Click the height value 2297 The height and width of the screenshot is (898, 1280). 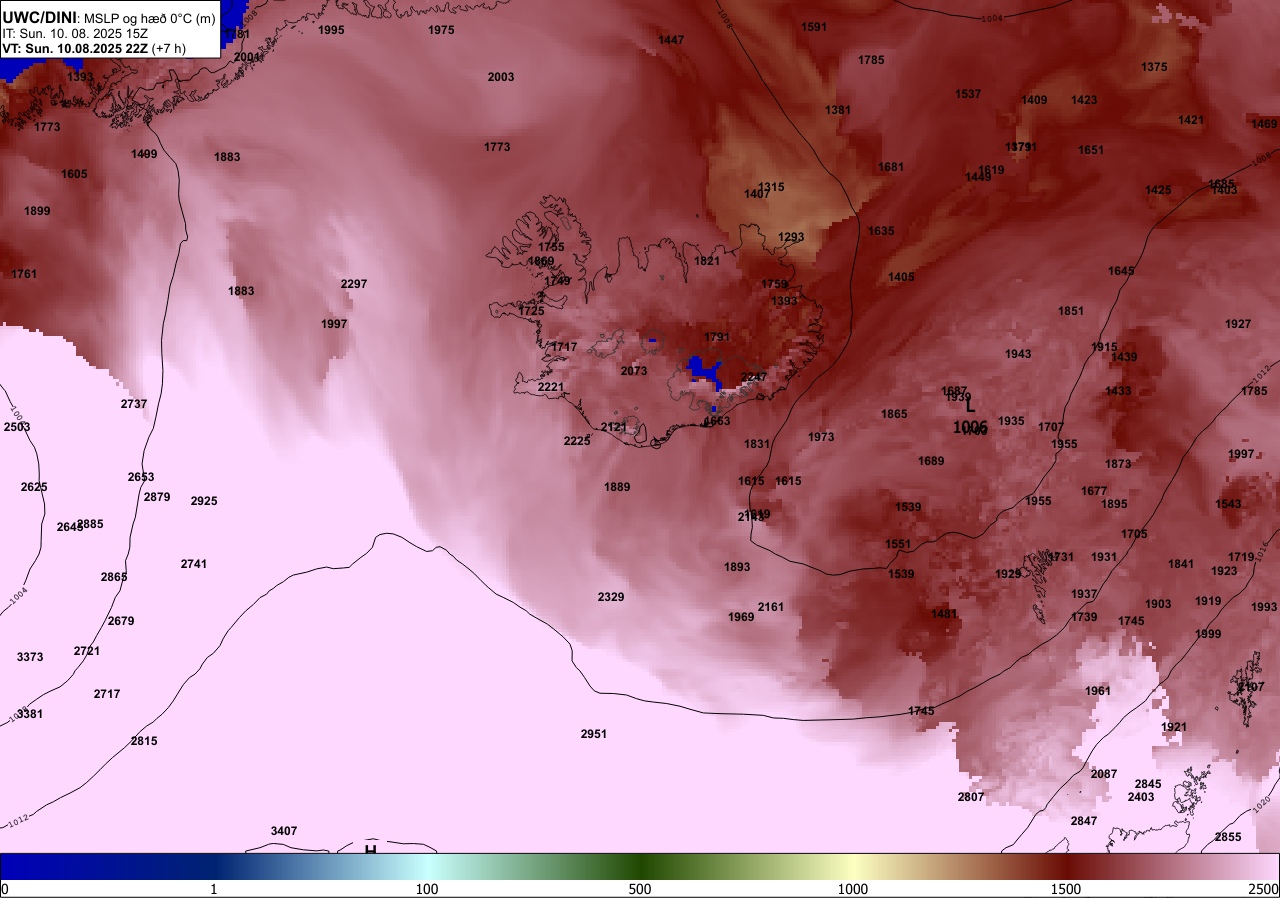click(x=354, y=284)
